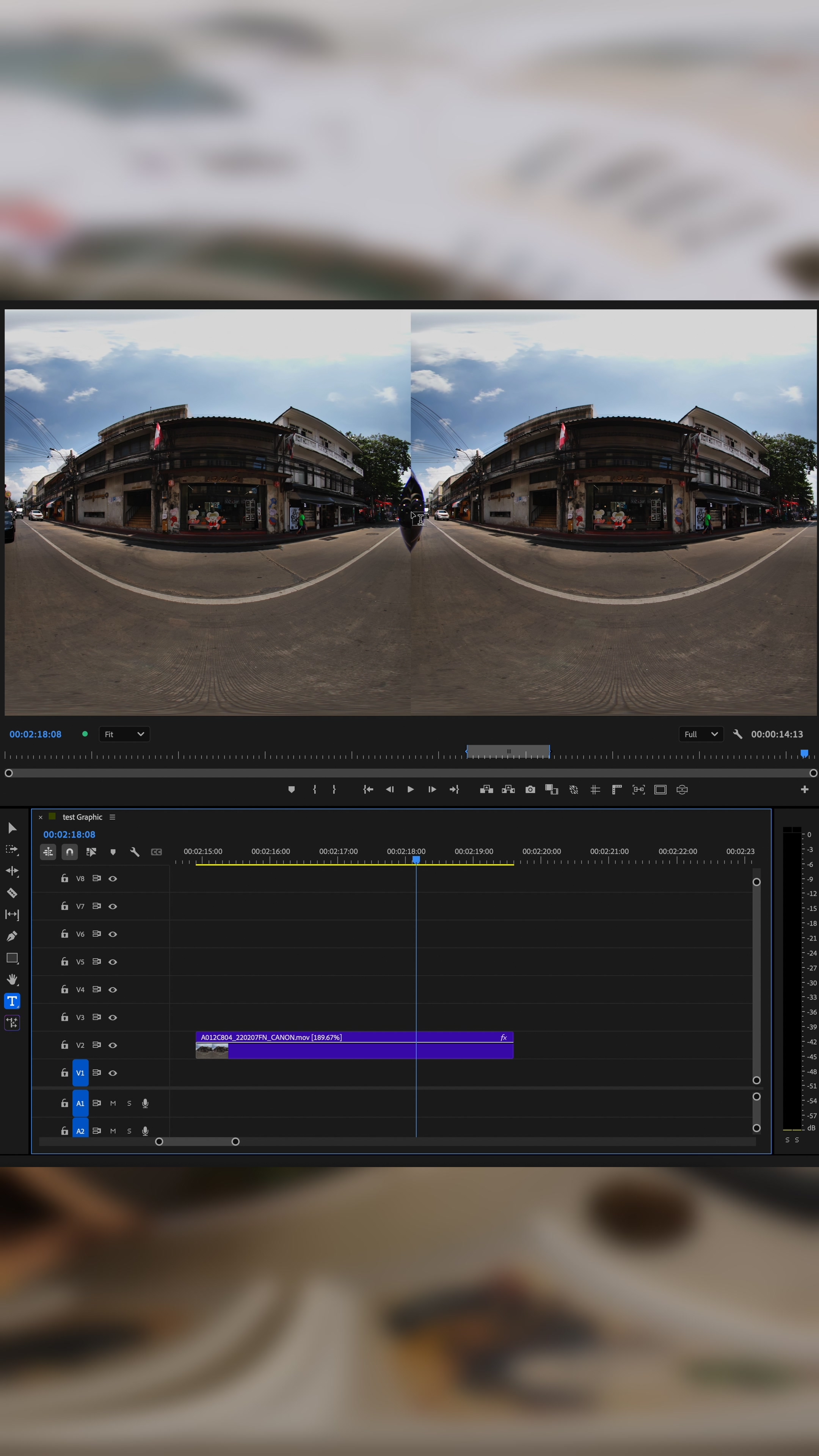Select the Pen tool
Image resolution: width=819 pixels, height=1456 pixels.
(12, 937)
